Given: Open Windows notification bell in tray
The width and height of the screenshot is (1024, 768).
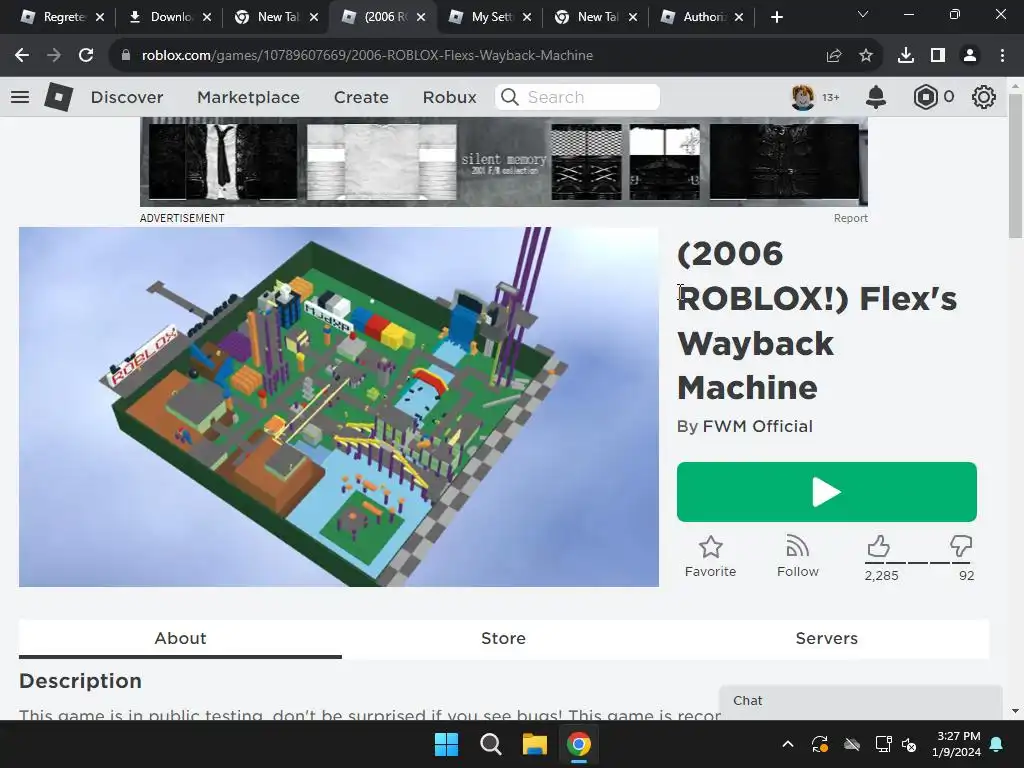Looking at the screenshot, I should pos(997,744).
